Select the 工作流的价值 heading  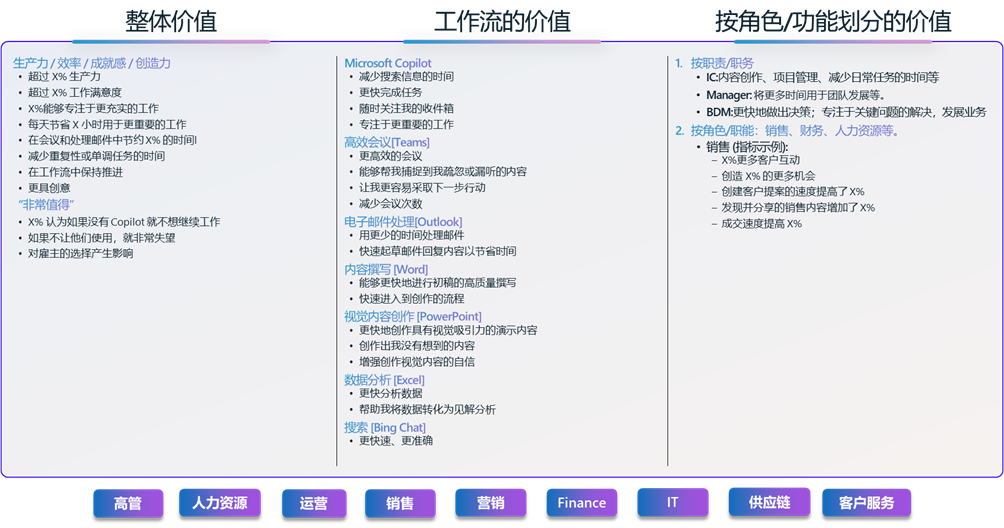coord(502,21)
